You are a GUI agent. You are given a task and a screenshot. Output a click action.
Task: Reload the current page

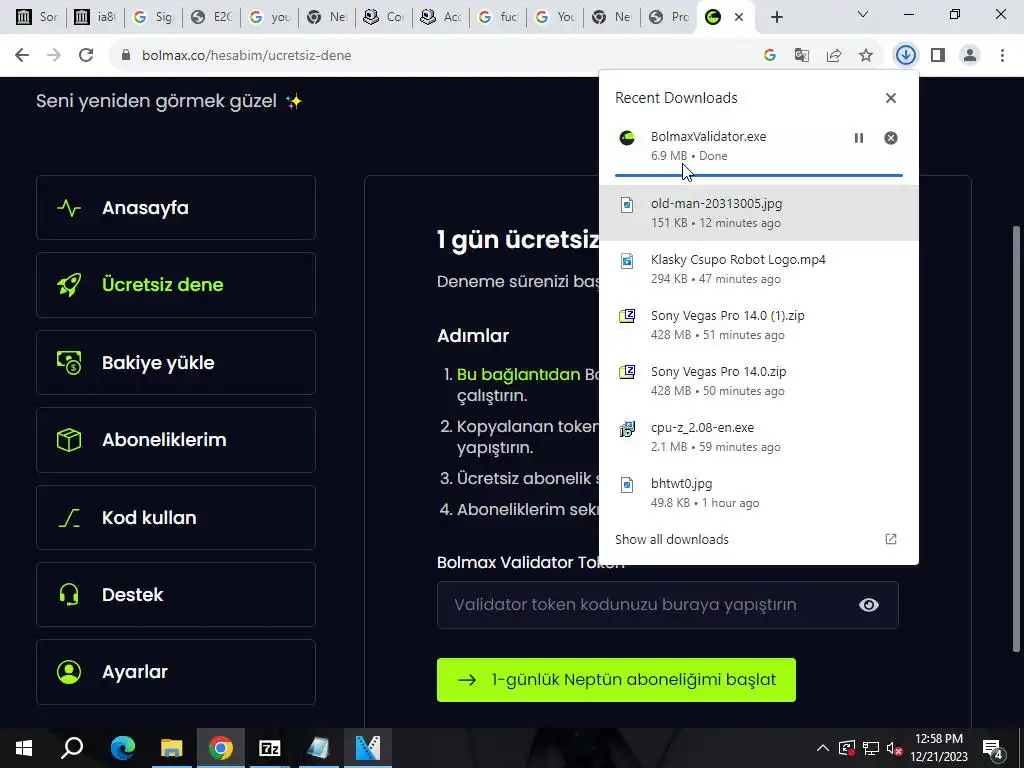86,56
